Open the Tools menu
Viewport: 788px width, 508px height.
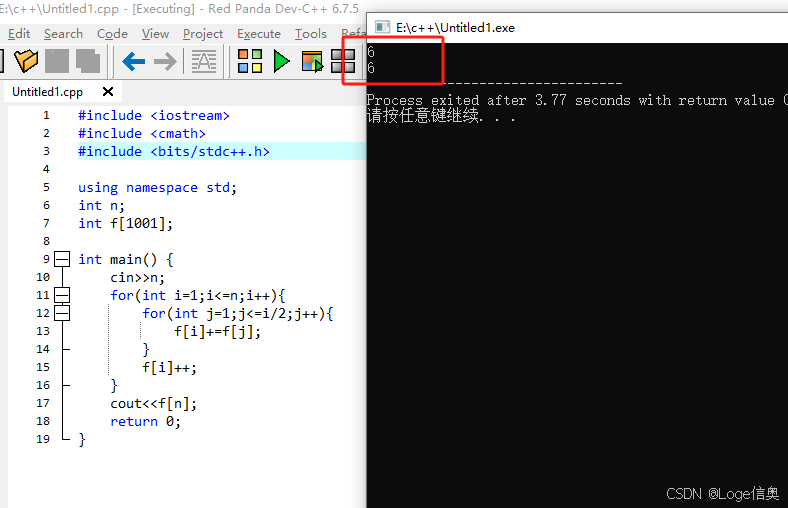[311, 34]
